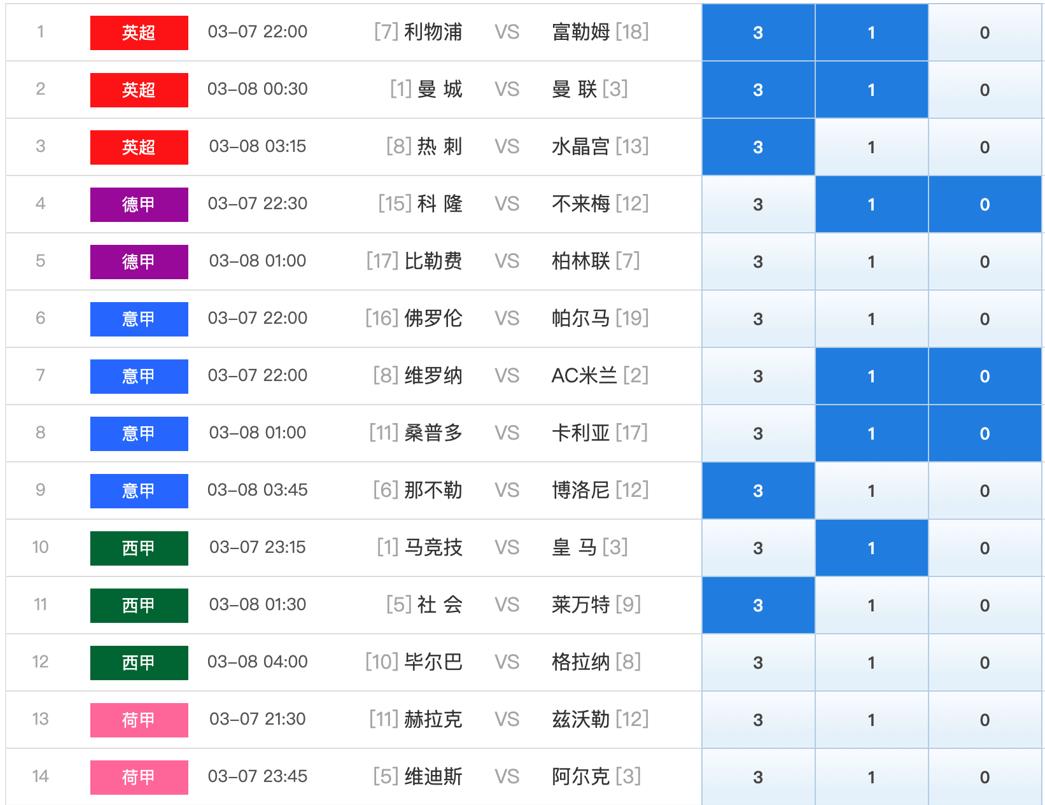The height and width of the screenshot is (805, 1045).
Task: Toggle the 0 pick for 利物浦 vs 富勒姆
Action: point(984,32)
